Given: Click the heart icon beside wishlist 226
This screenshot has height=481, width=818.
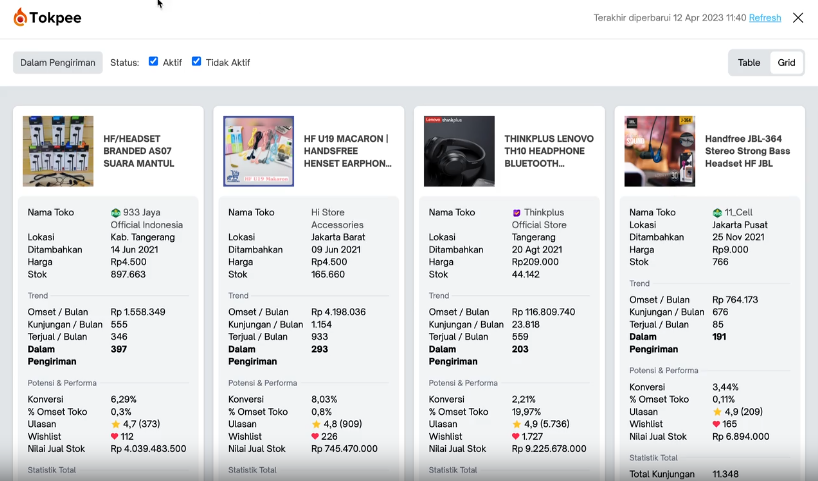Looking at the screenshot, I should [315, 436].
